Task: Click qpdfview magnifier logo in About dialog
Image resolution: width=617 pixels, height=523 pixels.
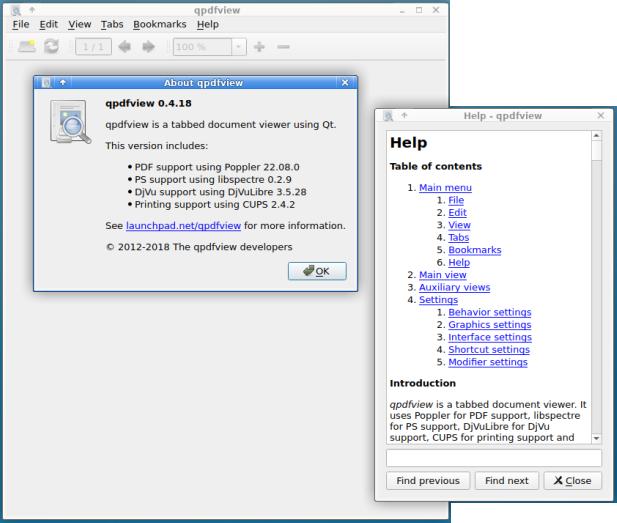Action: 70,122
